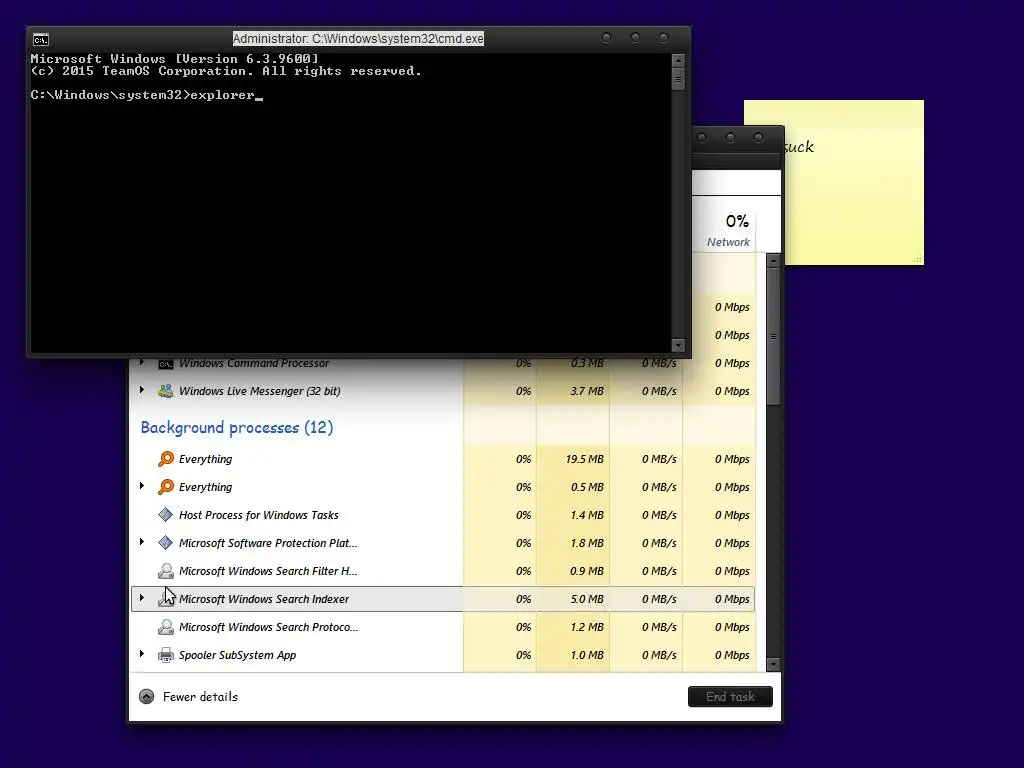This screenshot has width=1024, height=768.
Task: Click the 1.2 MB memory value
Action: coord(587,628)
